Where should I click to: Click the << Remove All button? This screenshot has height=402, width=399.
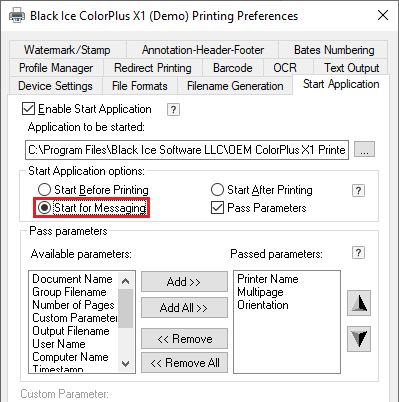click(184, 363)
